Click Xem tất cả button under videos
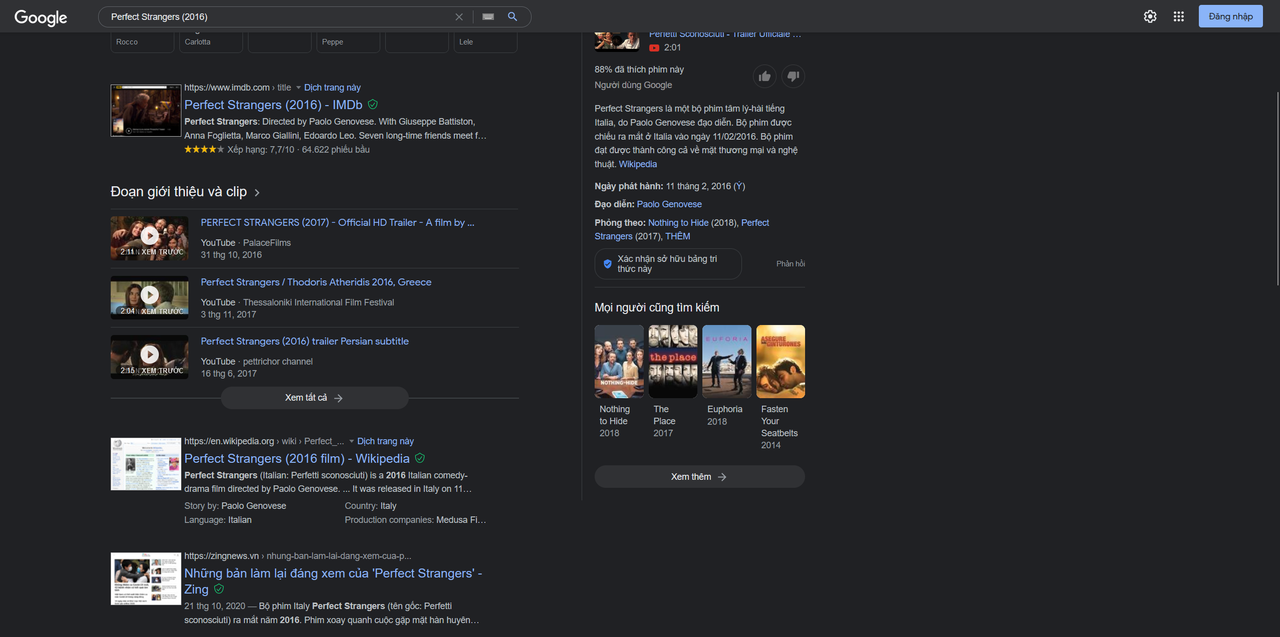Image resolution: width=1280 pixels, height=637 pixels. (x=314, y=397)
